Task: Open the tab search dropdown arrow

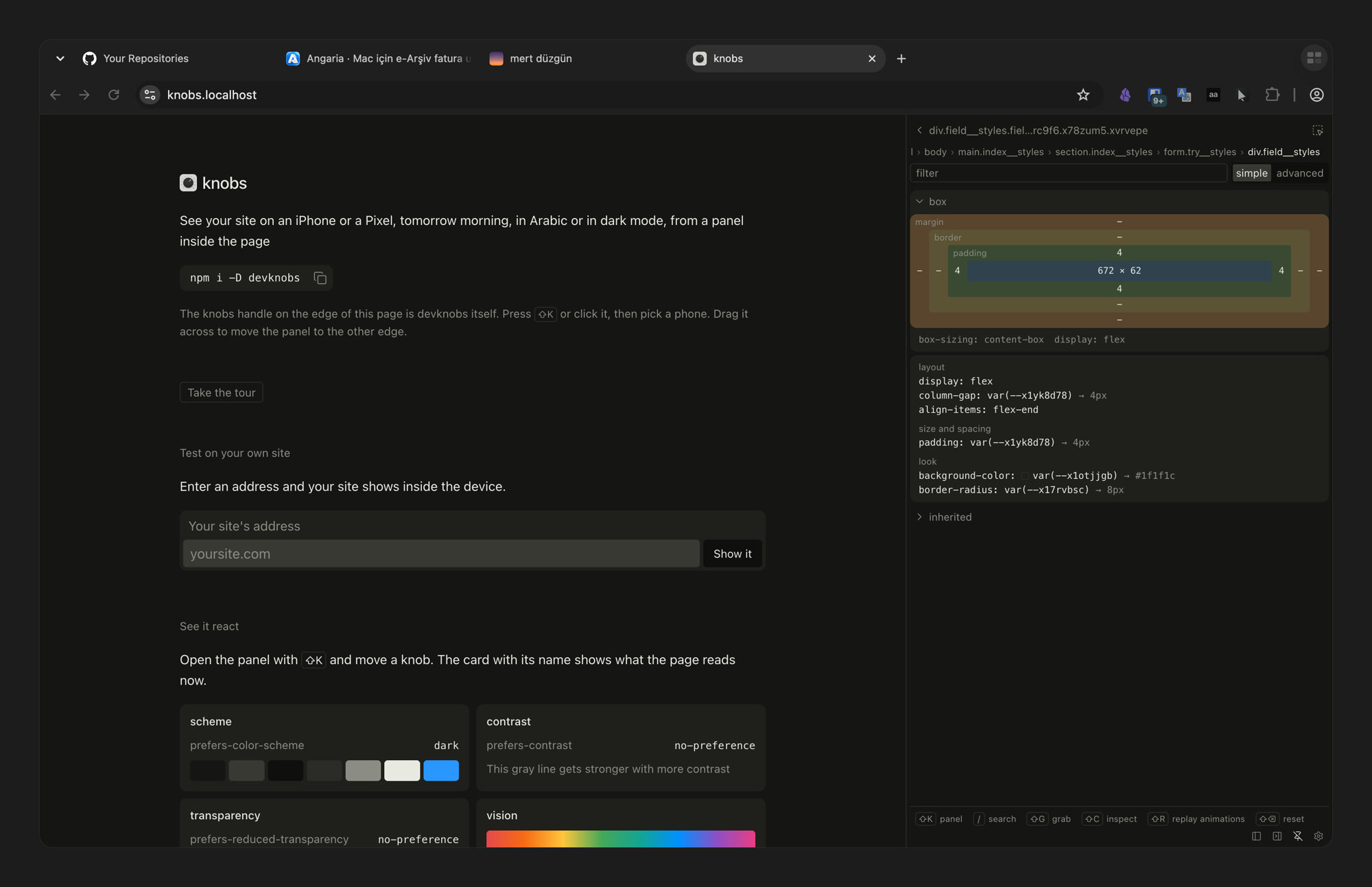Action: pyautogui.click(x=60, y=58)
